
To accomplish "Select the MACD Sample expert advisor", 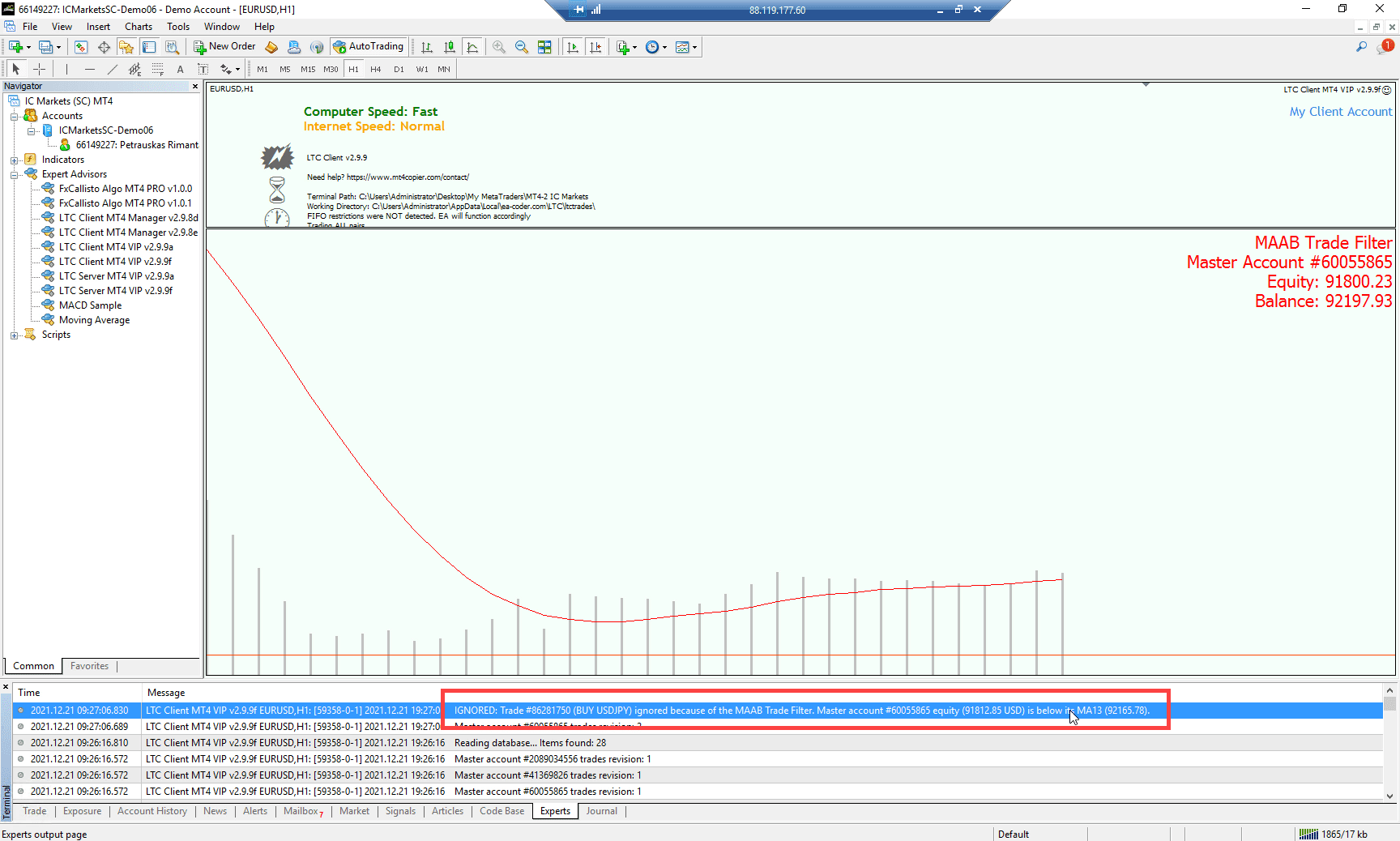I will click(x=90, y=305).
